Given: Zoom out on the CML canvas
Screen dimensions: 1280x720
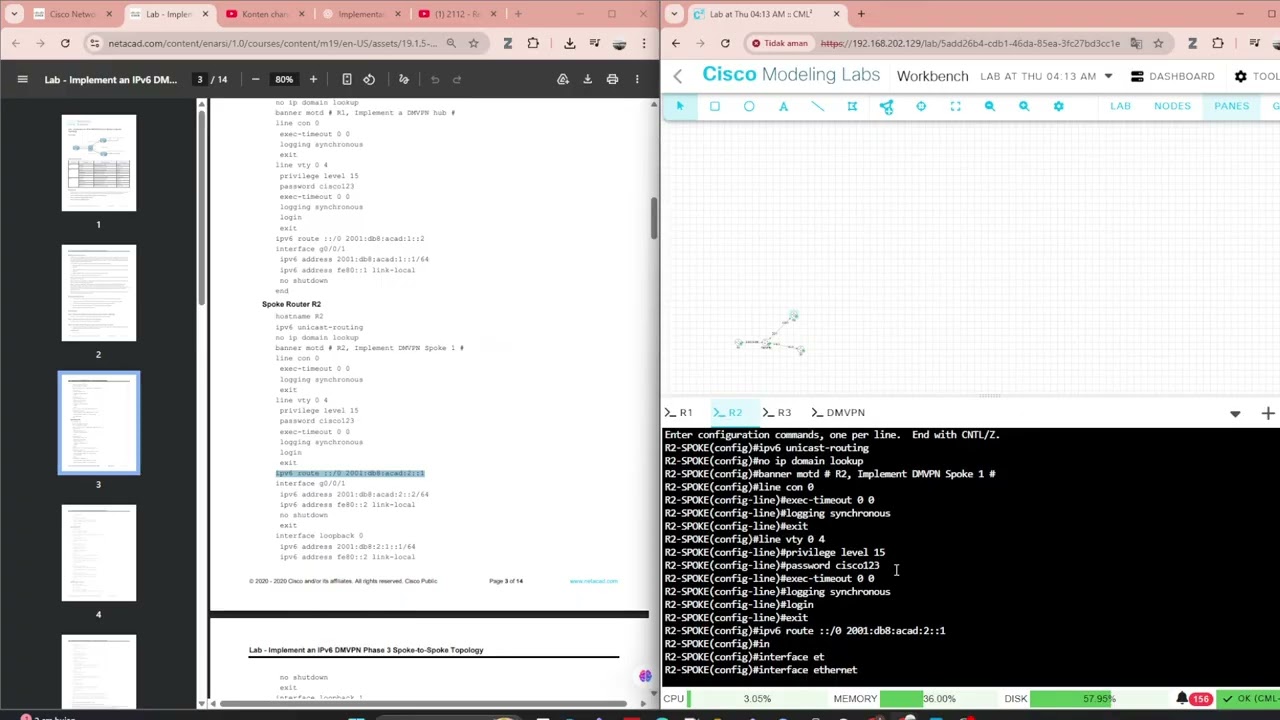Looking at the screenshot, I should coord(990,106).
